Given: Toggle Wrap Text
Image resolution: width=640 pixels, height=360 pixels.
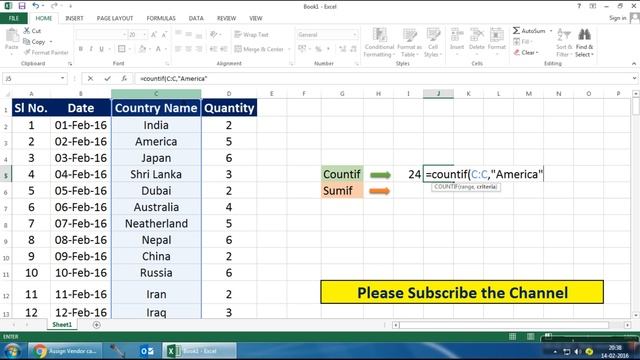Looking at the screenshot, I should [251, 35].
